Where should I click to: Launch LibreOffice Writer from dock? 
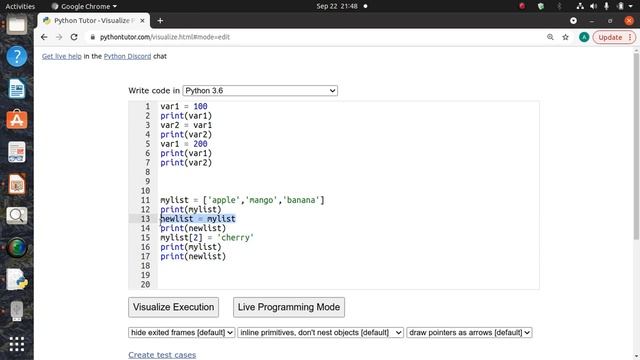[17, 89]
